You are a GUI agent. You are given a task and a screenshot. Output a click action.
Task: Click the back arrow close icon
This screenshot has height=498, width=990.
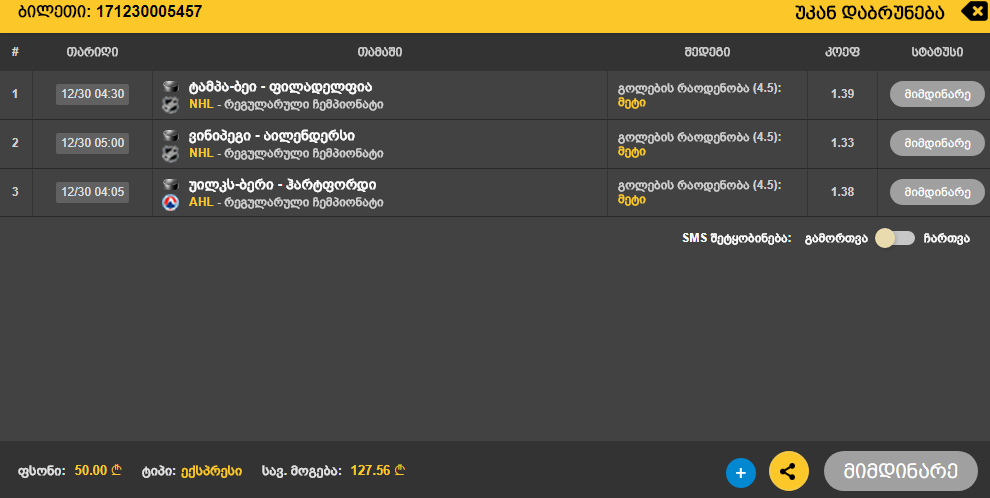(975, 11)
